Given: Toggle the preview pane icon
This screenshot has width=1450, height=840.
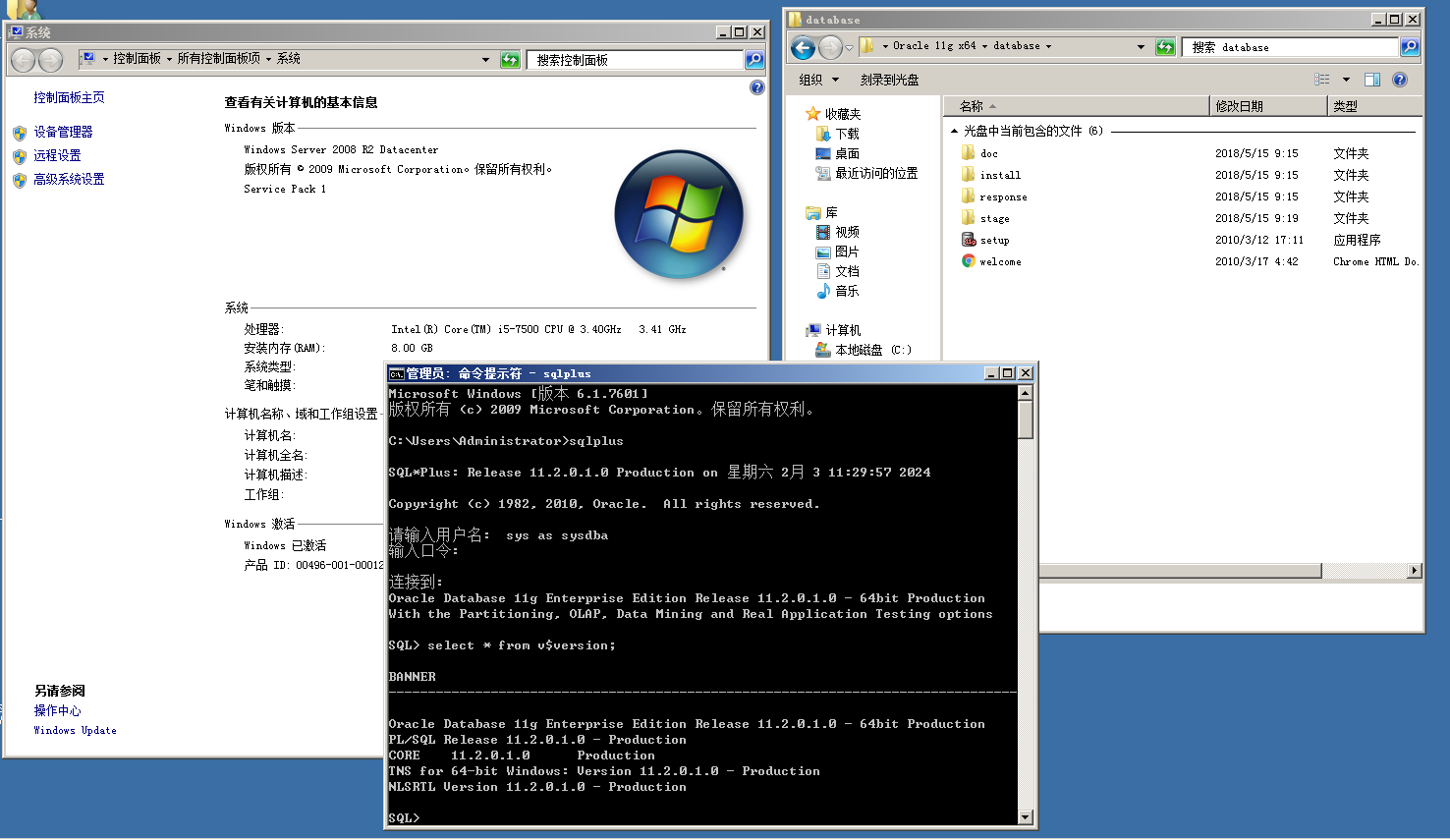Looking at the screenshot, I should click(1372, 80).
